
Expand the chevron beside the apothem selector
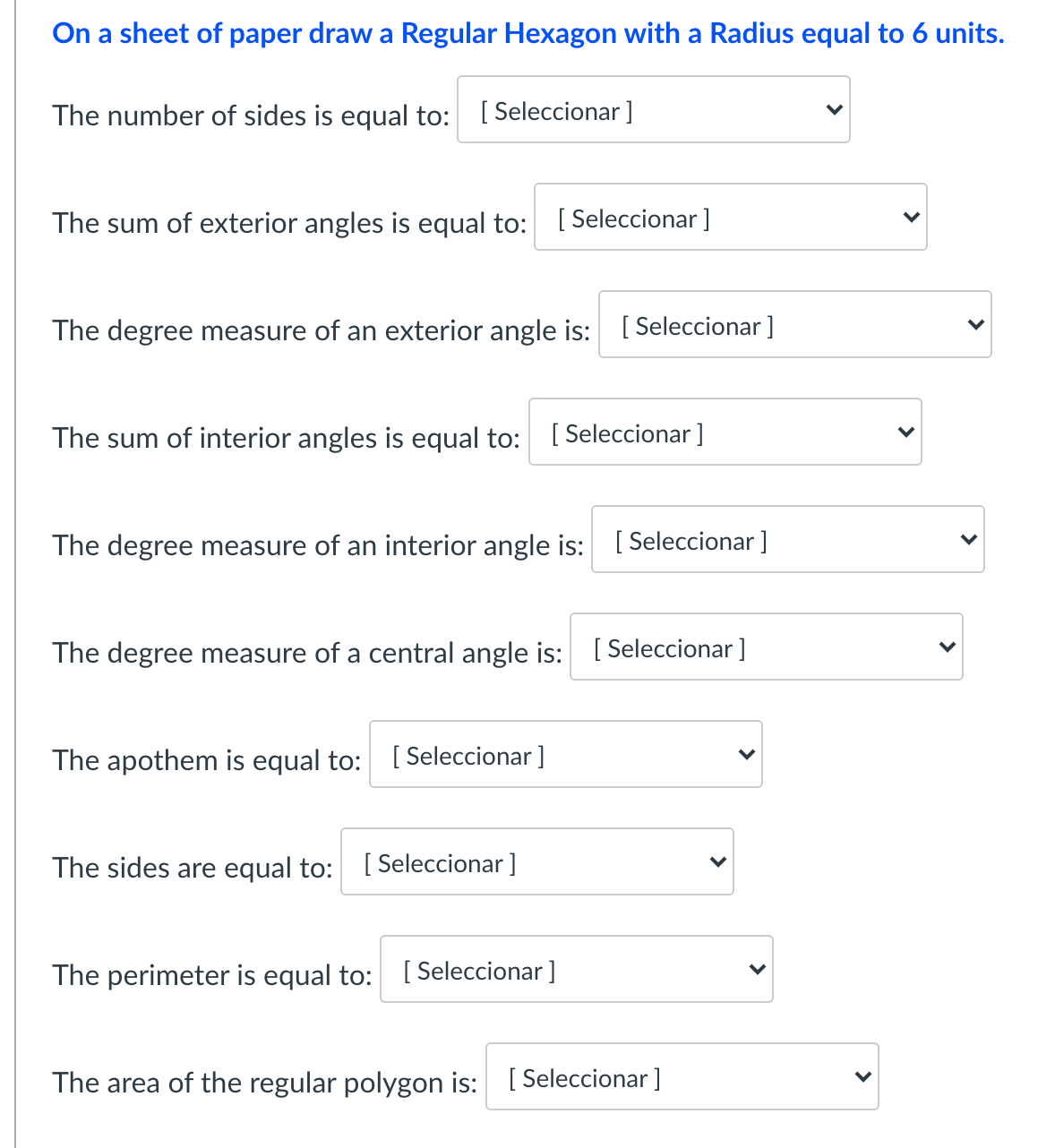click(x=746, y=754)
